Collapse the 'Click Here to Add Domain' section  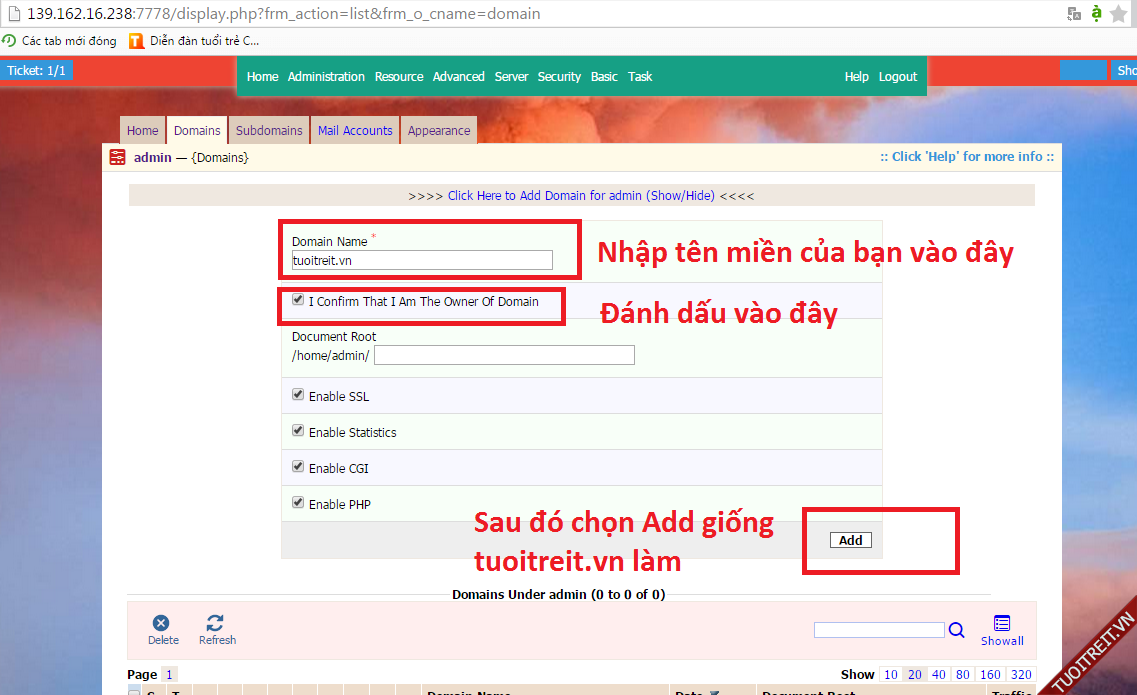(581, 196)
